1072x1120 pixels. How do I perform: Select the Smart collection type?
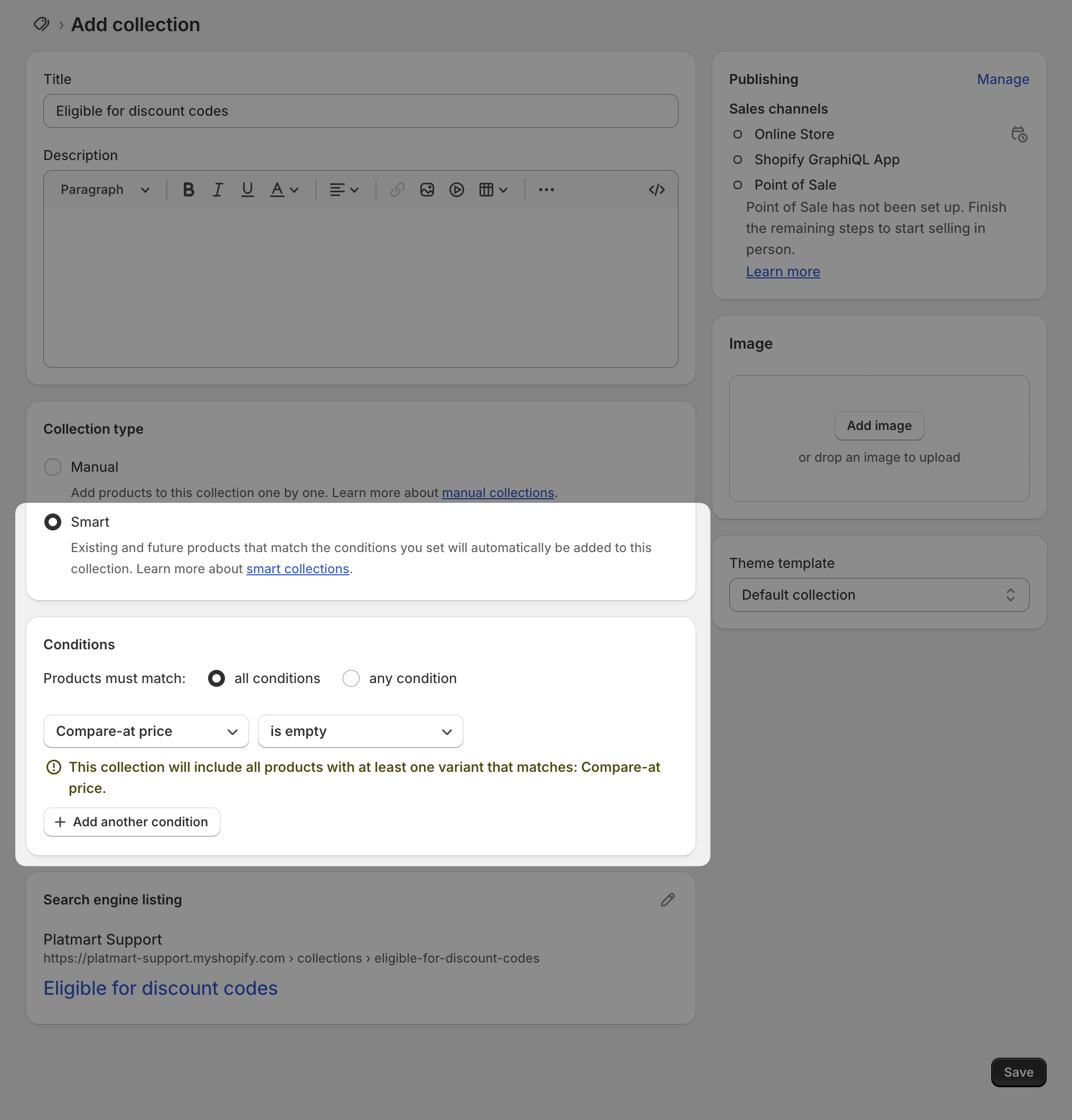53,522
